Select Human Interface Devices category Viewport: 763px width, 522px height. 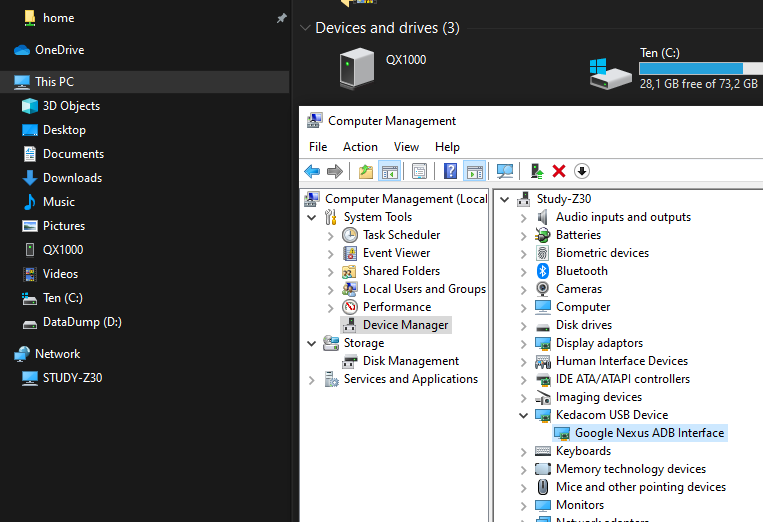pos(622,361)
